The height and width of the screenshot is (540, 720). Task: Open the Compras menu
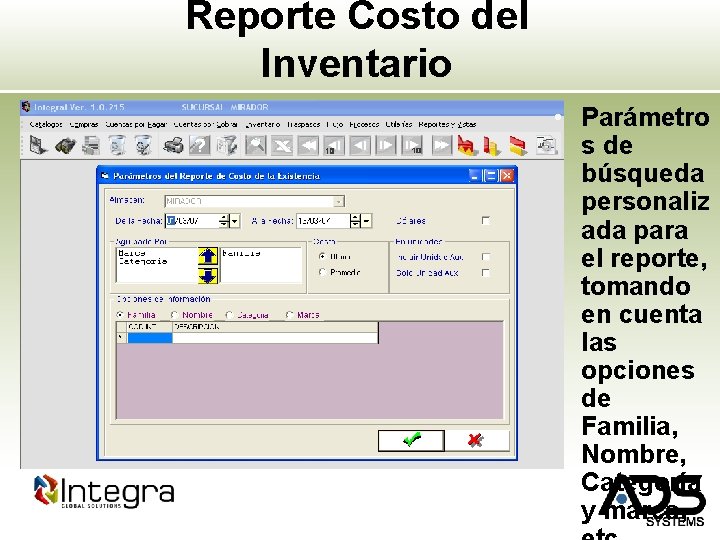(x=84, y=124)
